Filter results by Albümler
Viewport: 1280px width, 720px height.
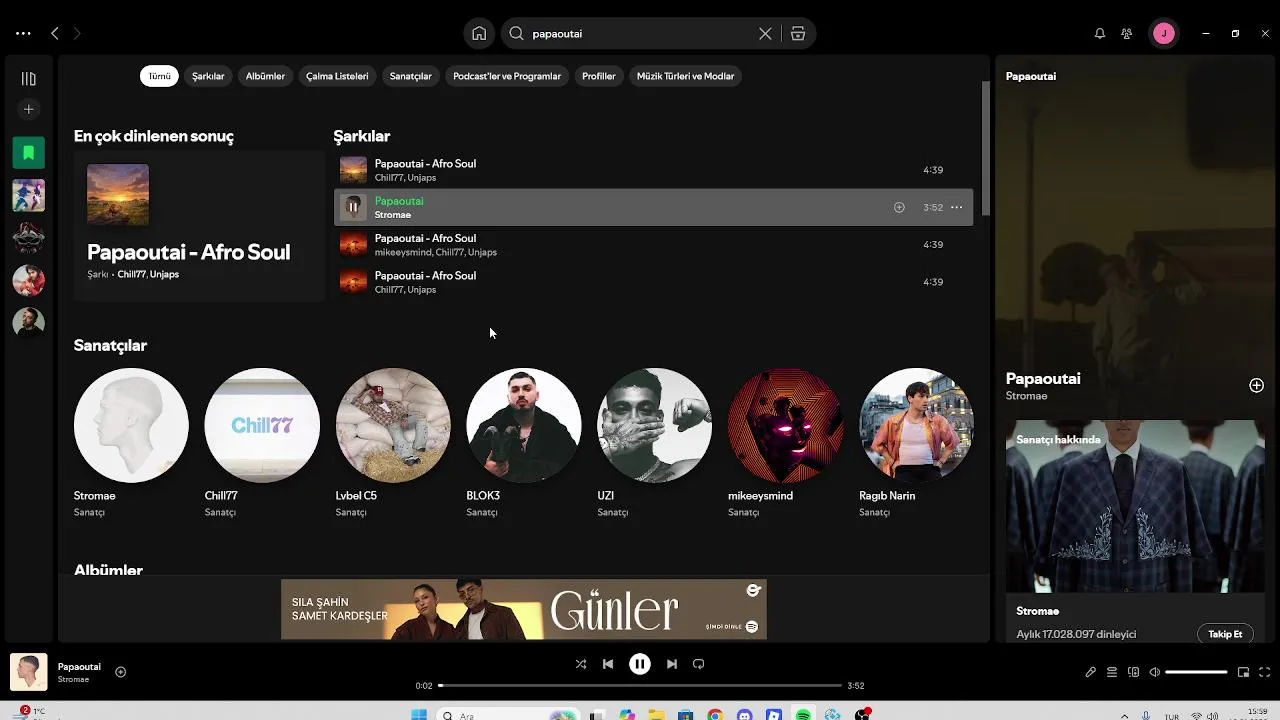click(265, 76)
